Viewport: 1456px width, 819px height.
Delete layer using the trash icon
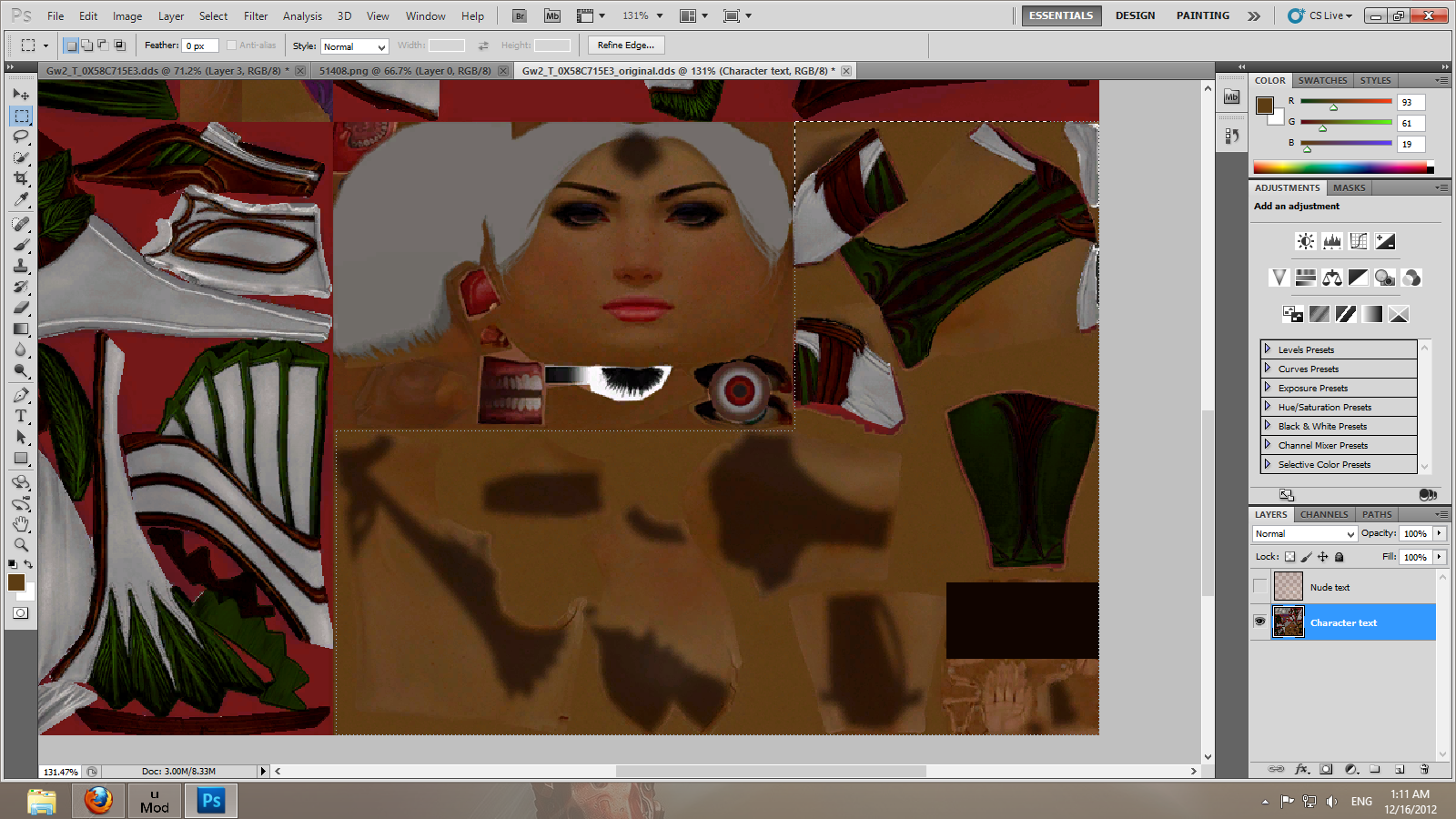point(1425,769)
